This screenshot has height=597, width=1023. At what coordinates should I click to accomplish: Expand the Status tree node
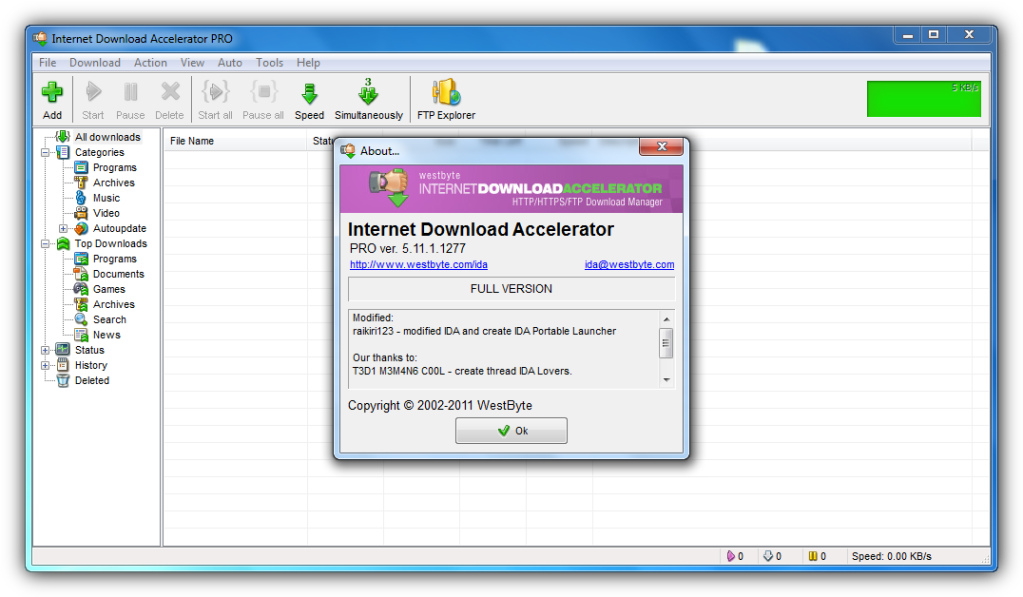(45, 350)
